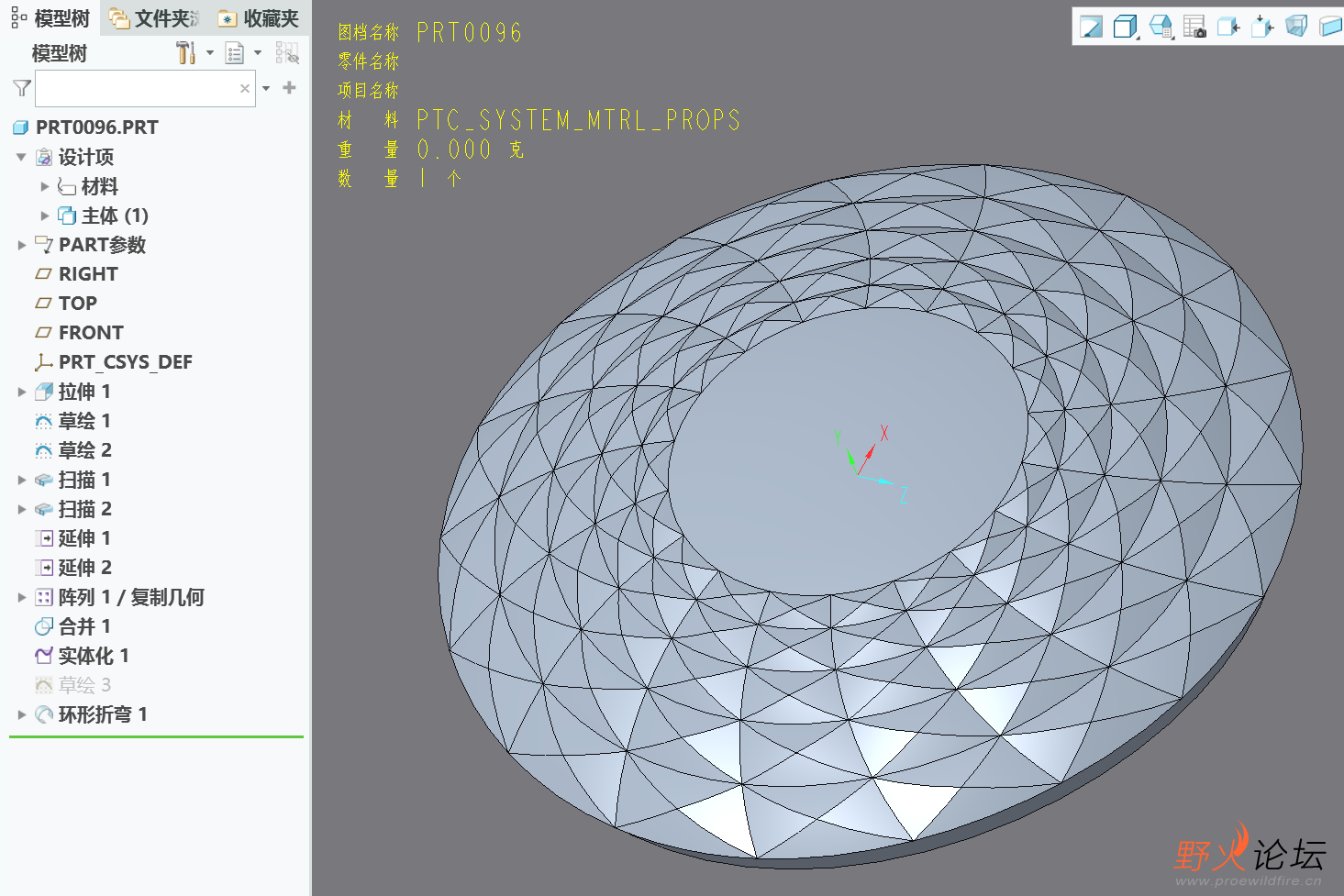Click the funnel filter icon
The width and height of the screenshot is (1344, 896).
point(22,88)
